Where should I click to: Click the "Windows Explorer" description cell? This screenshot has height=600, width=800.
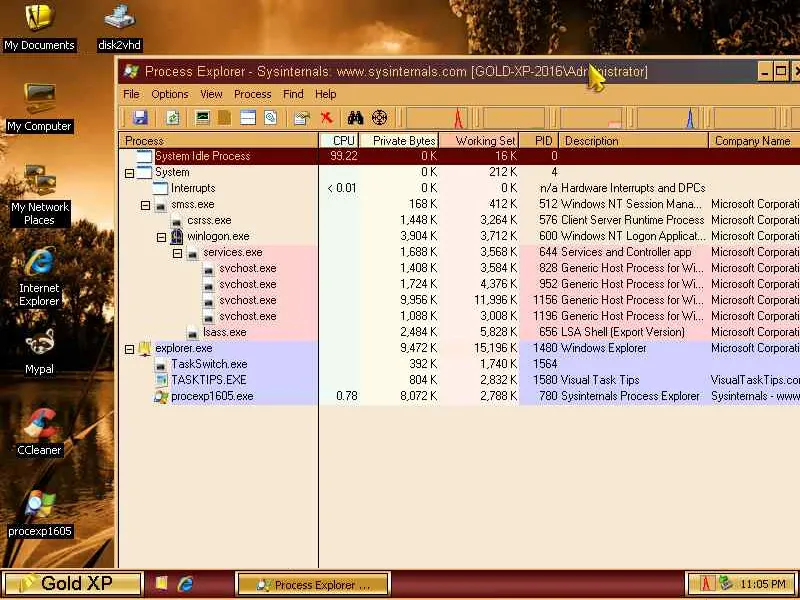point(604,348)
